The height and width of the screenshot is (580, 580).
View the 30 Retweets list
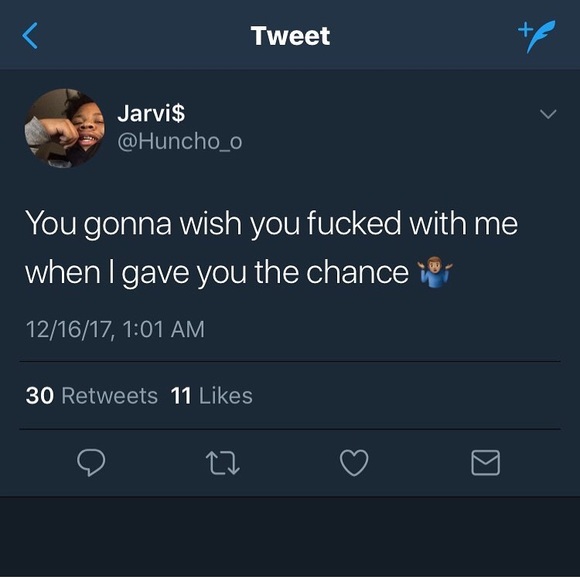pyautogui.click(x=92, y=395)
